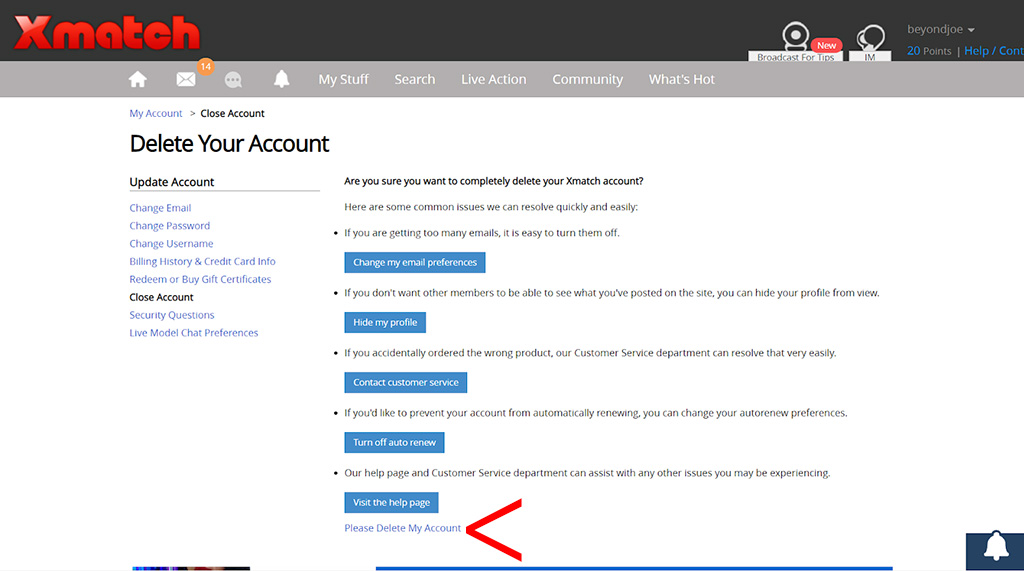Open Redeem or Buy Gift Certificates
This screenshot has width=1024, height=571.
pos(200,279)
